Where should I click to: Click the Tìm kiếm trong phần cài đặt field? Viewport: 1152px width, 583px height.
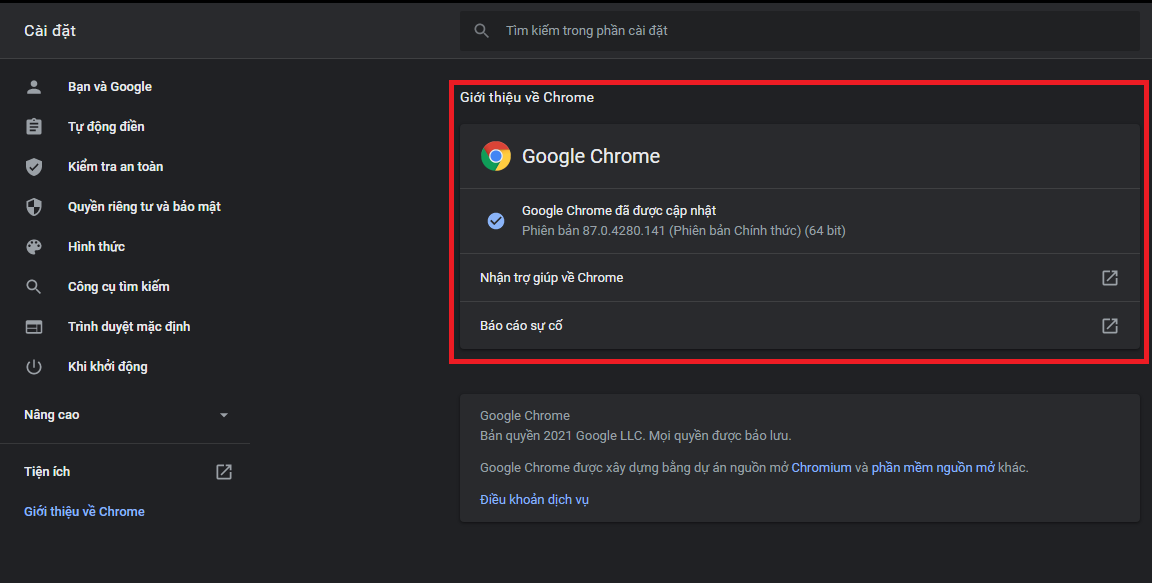pos(799,31)
